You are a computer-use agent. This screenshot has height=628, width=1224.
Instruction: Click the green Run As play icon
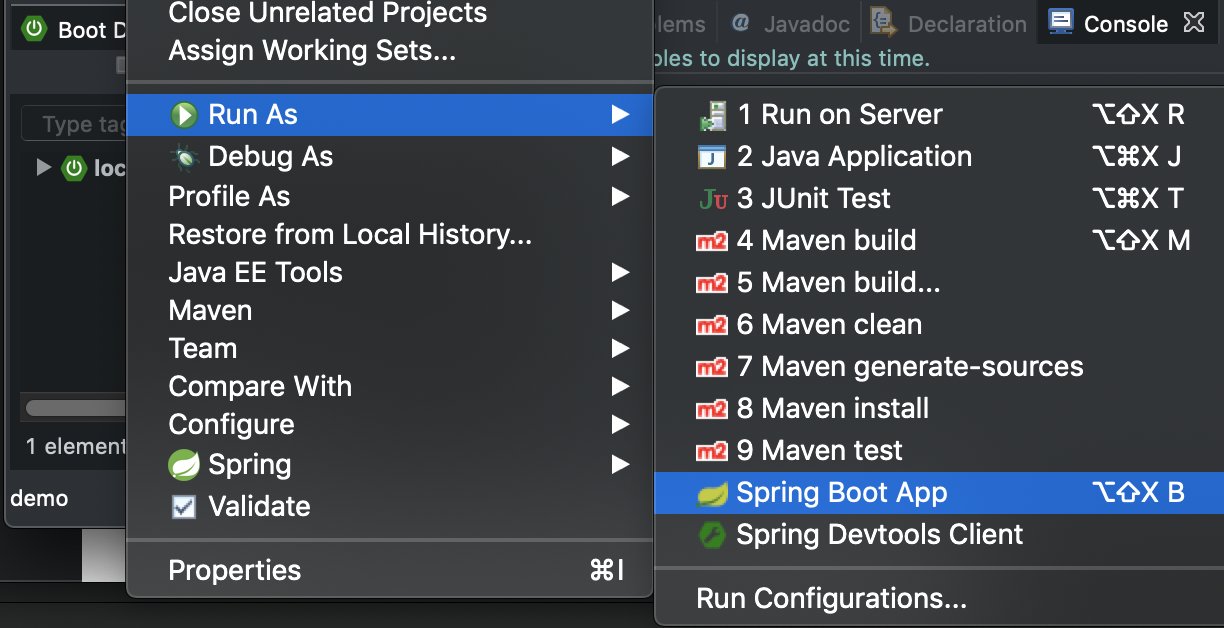(x=183, y=115)
